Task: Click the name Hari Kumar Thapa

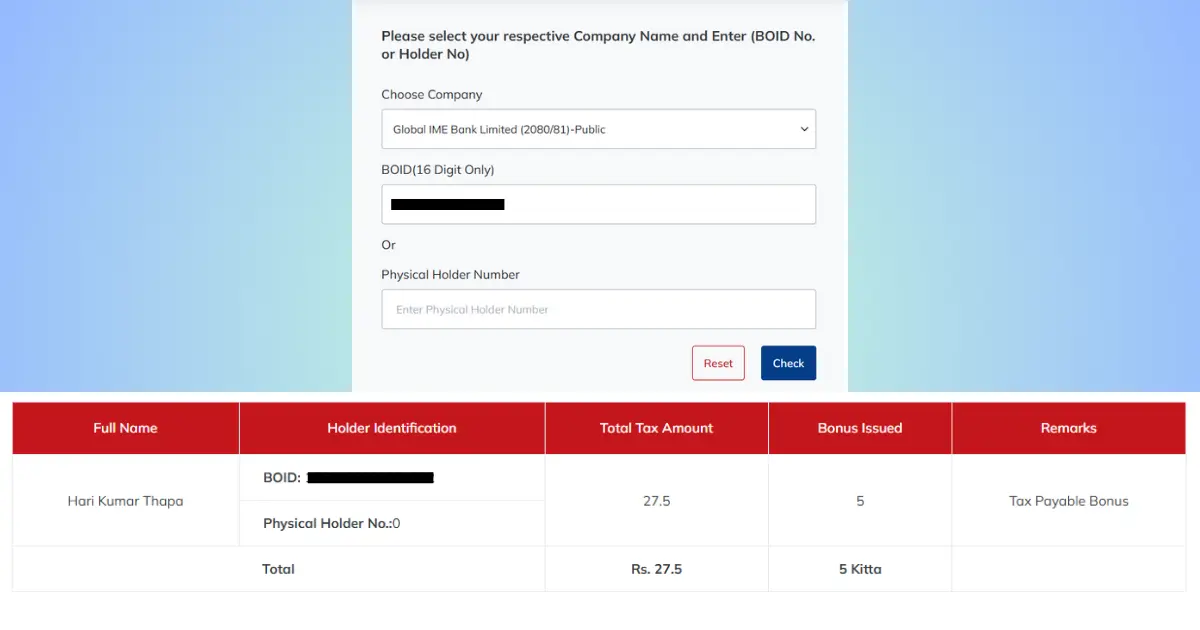Action: point(125,500)
